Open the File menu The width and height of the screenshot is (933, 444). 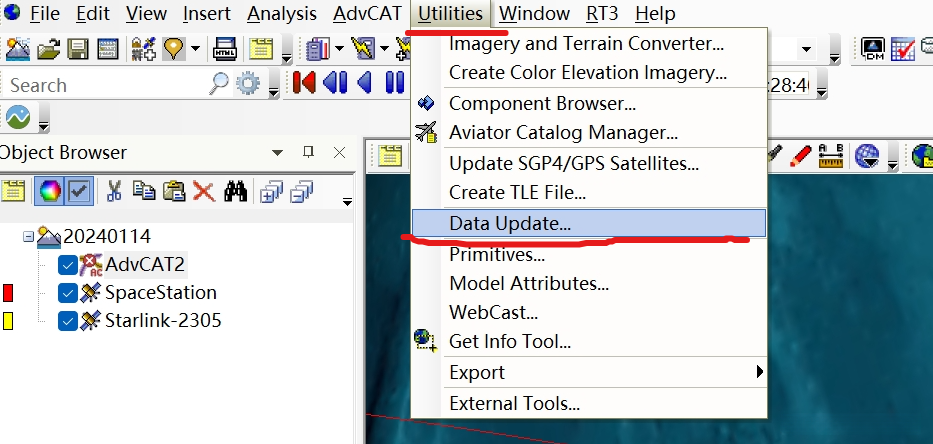47,13
